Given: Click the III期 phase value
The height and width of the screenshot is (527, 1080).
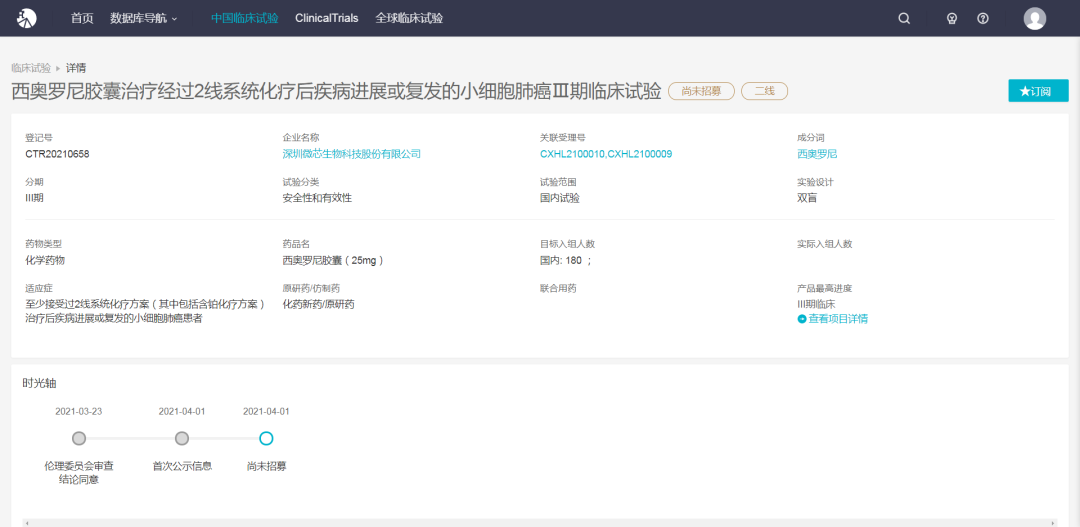Looking at the screenshot, I should [x=34, y=198].
